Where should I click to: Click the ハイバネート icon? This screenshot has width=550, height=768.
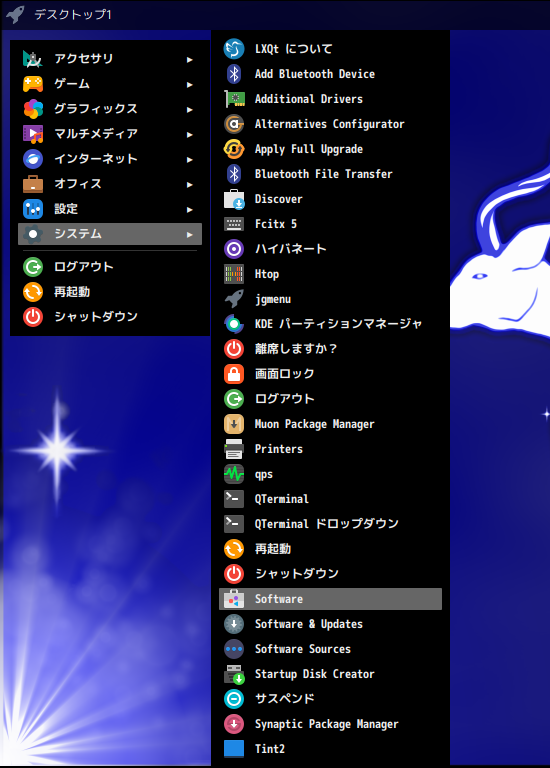click(234, 249)
